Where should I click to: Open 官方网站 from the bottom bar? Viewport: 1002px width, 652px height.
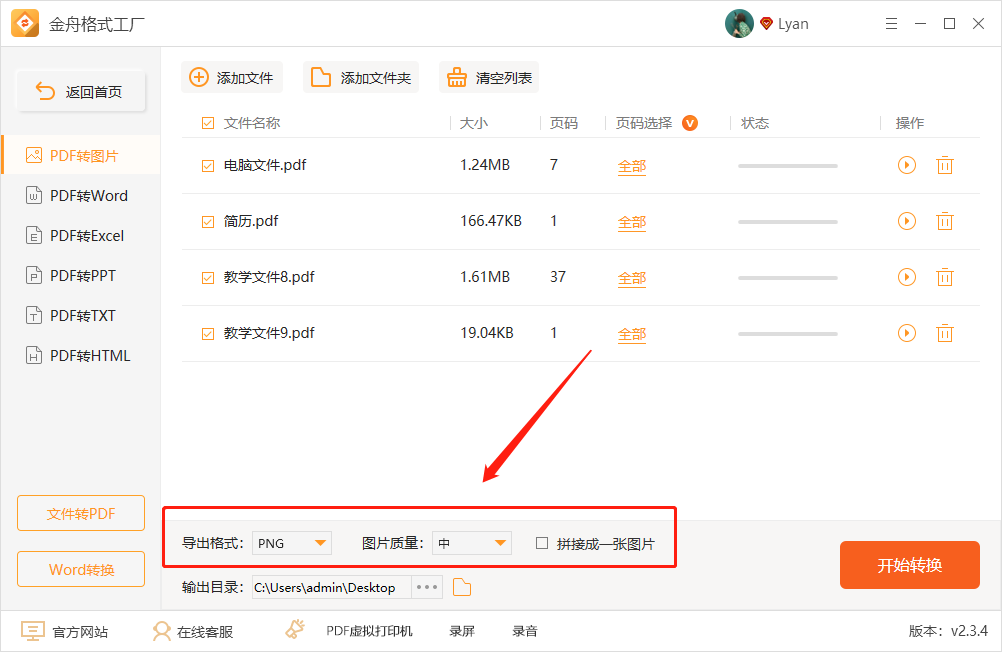[x=65, y=632]
